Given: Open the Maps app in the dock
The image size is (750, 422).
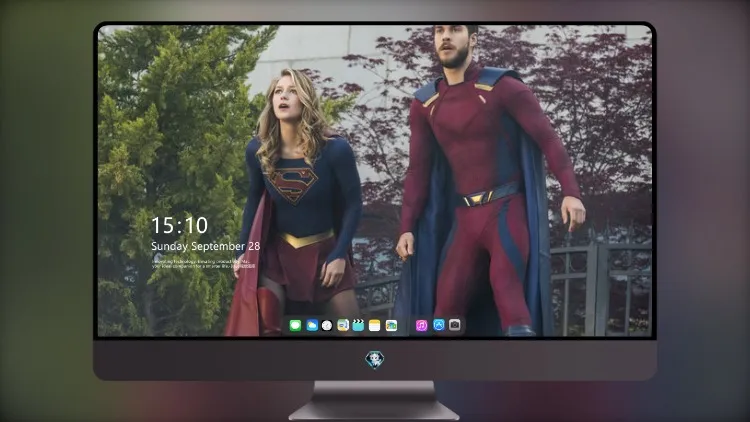Looking at the screenshot, I should point(343,325).
